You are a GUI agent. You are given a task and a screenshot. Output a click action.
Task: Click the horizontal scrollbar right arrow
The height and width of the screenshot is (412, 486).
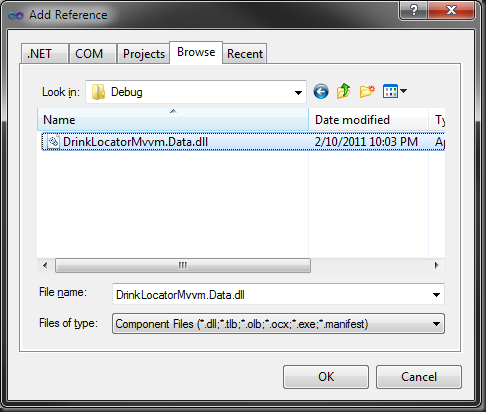[x=436, y=265]
